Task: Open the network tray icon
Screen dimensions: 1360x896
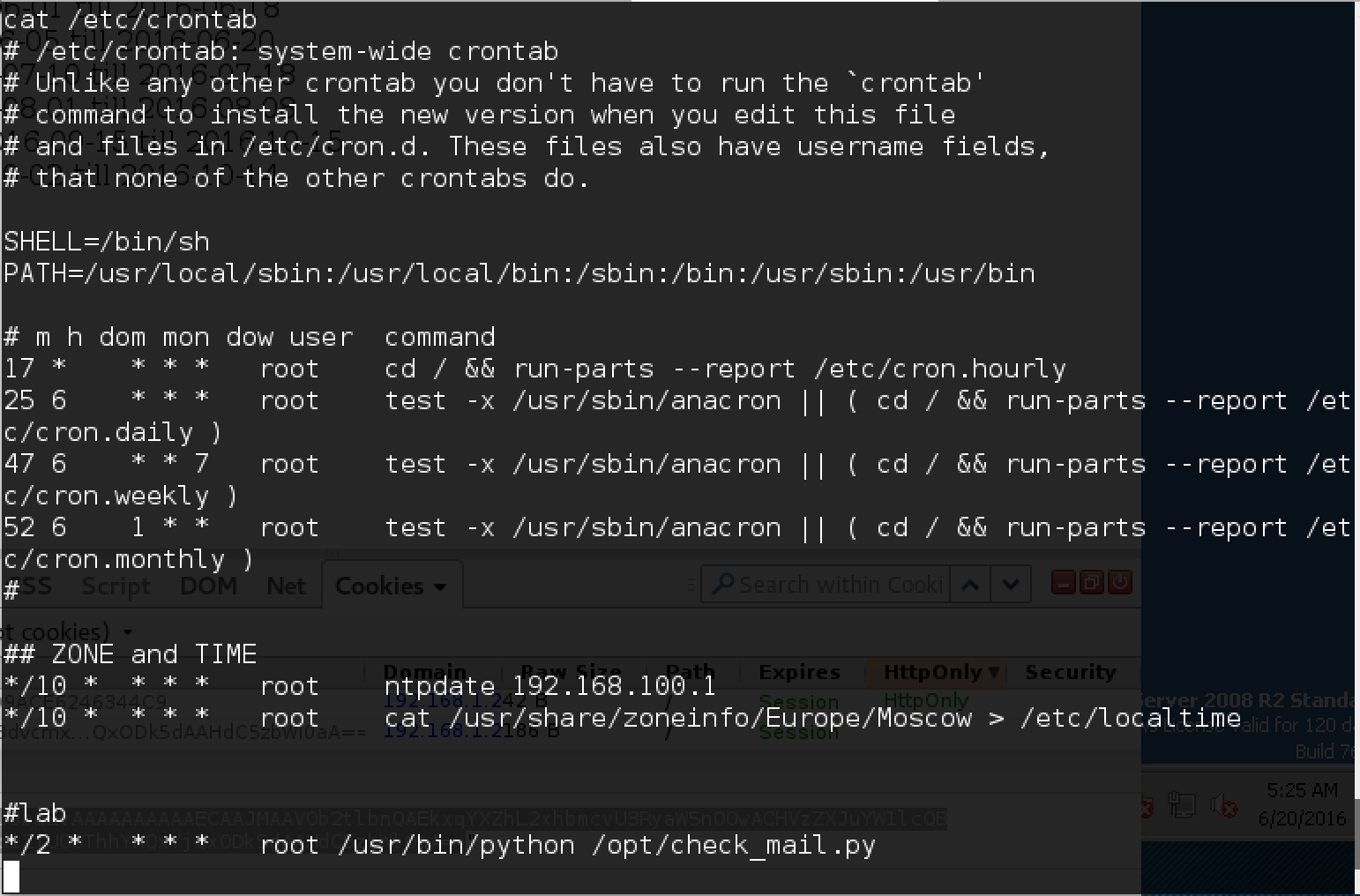Action: tap(1181, 804)
